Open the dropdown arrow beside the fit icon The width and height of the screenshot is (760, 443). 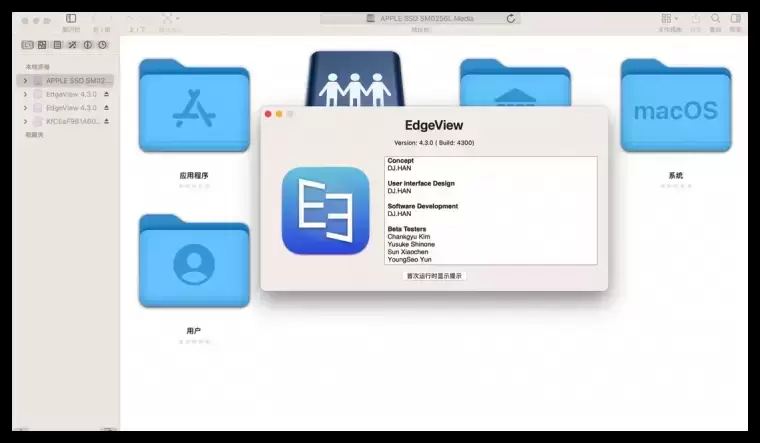pyautogui.click(x=178, y=18)
